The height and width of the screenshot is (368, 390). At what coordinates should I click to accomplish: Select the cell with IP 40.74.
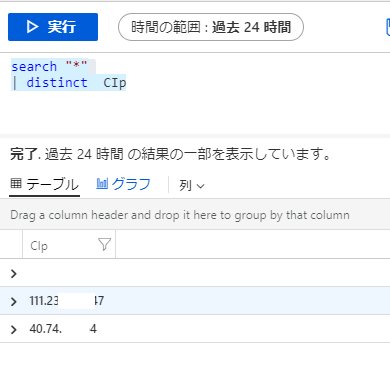pyautogui.click(x=63, y=329)
